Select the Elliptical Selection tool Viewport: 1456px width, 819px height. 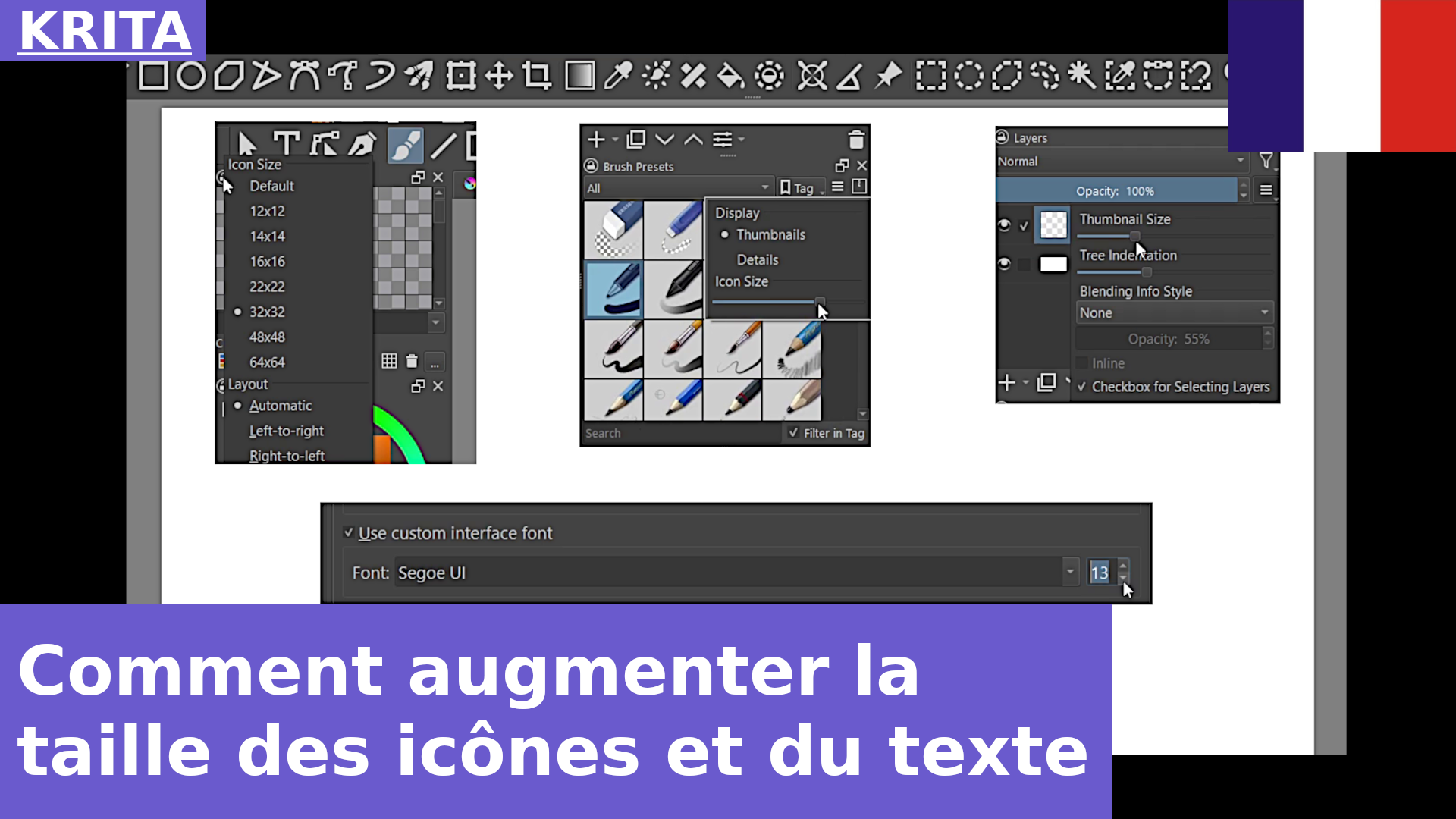click(968, 76)
